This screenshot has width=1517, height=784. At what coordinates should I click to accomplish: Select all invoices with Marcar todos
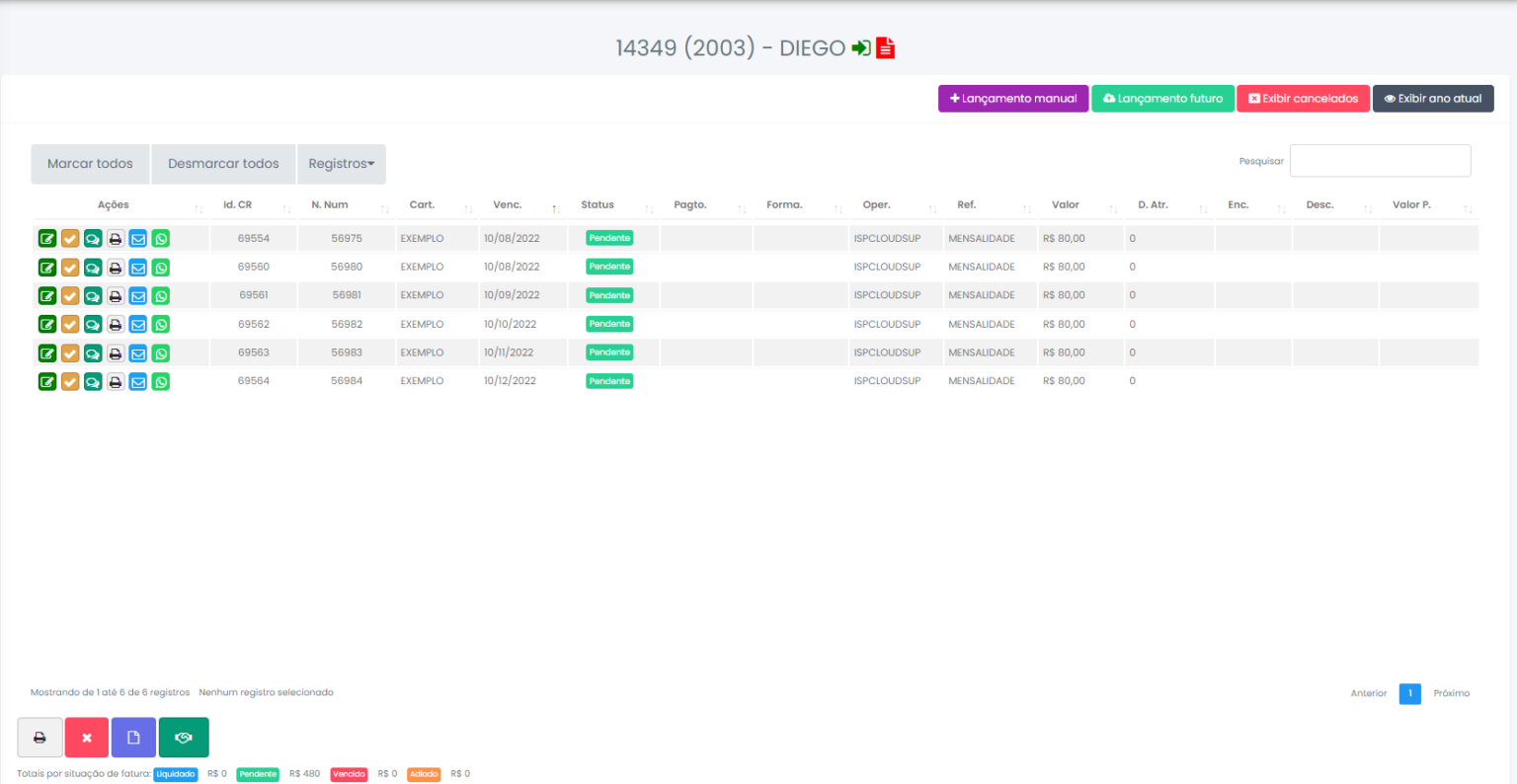coord(89,164)
